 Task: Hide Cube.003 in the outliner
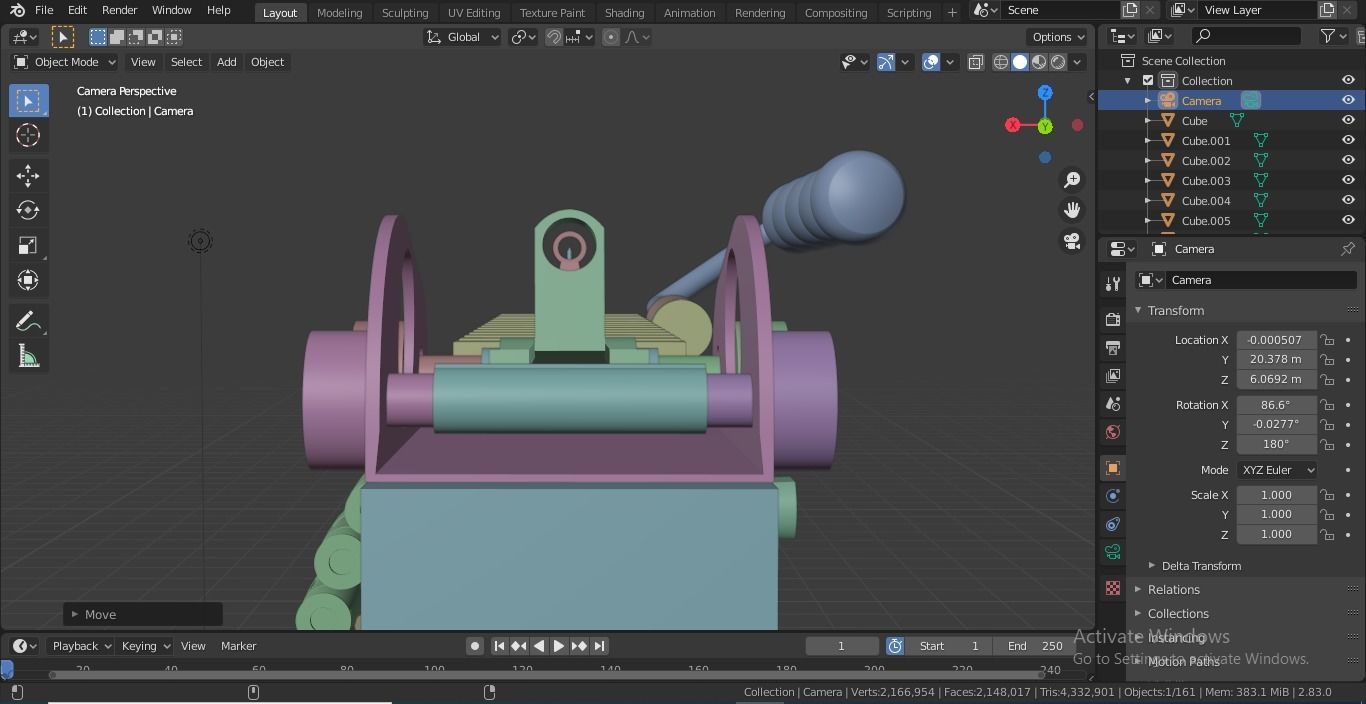1348,180
